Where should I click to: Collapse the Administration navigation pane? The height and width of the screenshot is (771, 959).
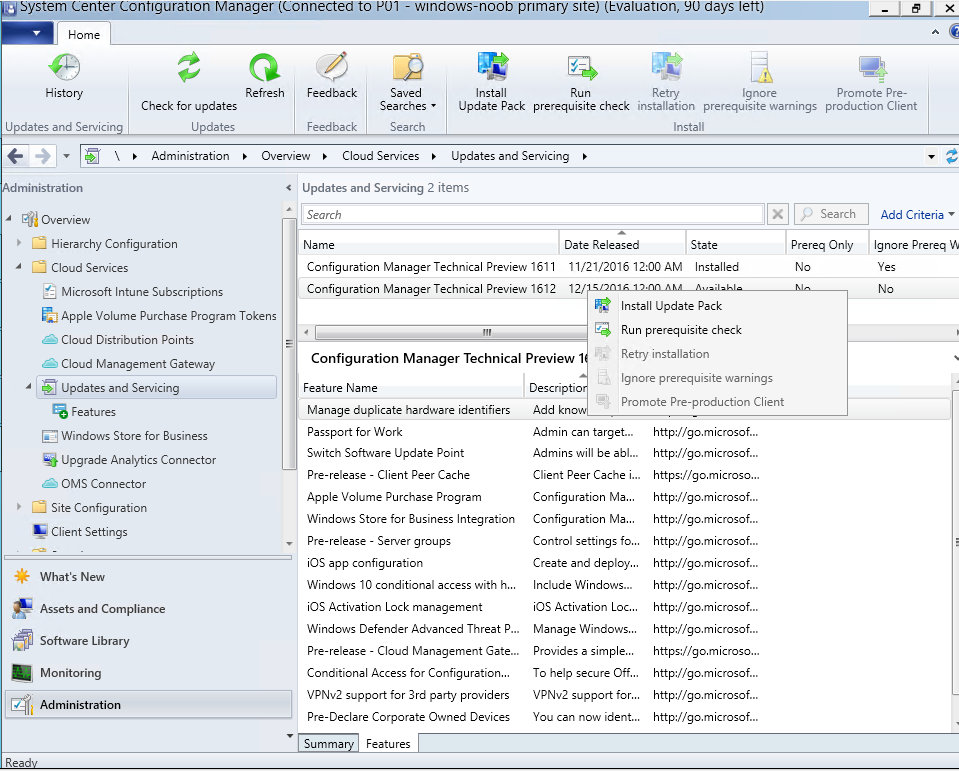tap(289, 188)
